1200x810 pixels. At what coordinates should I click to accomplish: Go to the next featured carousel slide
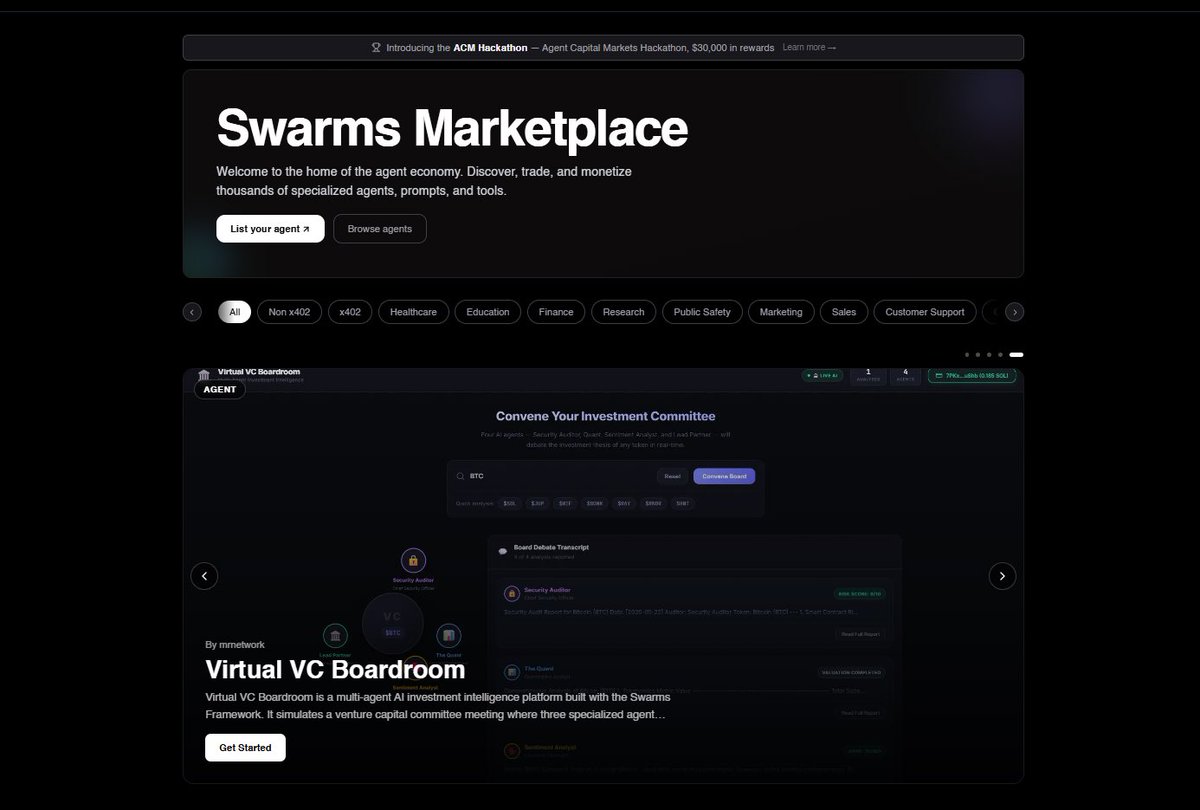pyautogui.click(x=1002, y=576)
